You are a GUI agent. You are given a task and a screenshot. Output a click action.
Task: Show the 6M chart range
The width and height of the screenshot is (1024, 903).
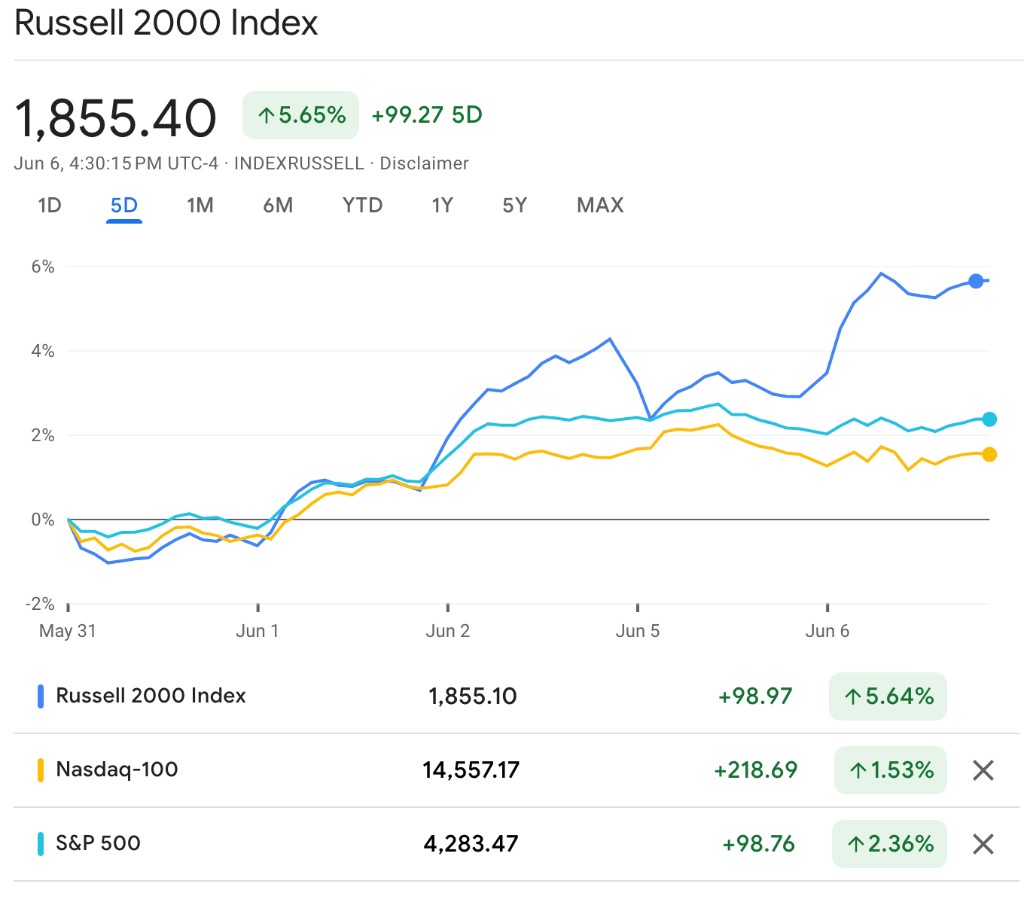coord(278,205)
